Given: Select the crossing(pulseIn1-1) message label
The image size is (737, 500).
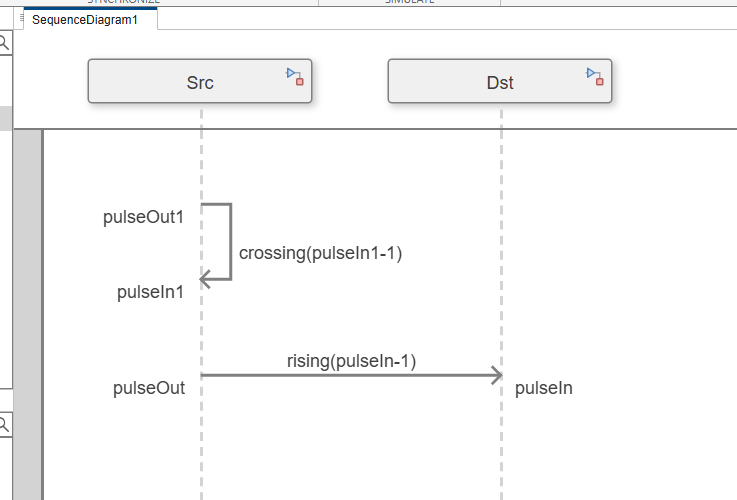Looking at the screenshot, I should [320, 253].
